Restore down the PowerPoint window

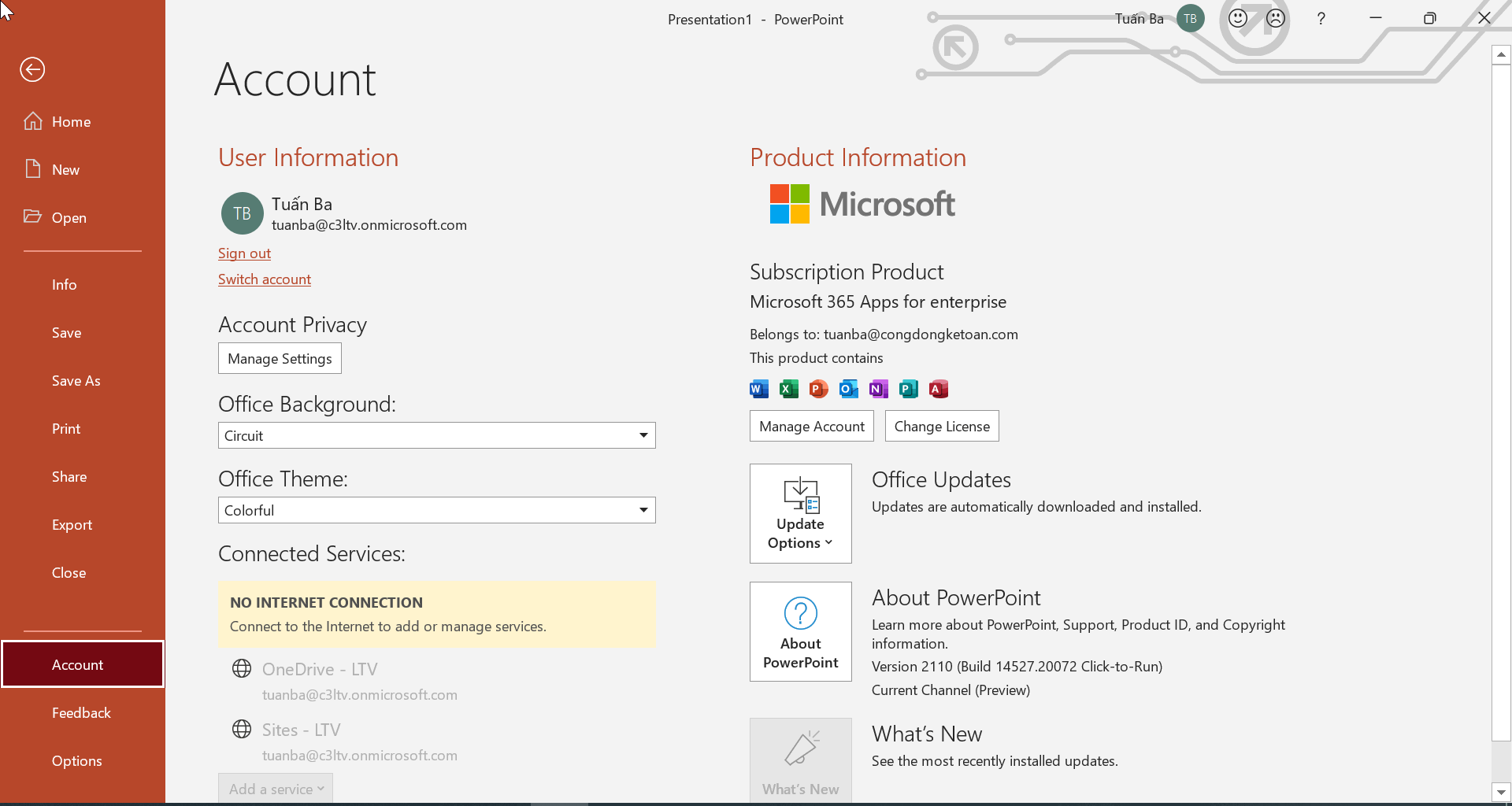pos(1430,18)
